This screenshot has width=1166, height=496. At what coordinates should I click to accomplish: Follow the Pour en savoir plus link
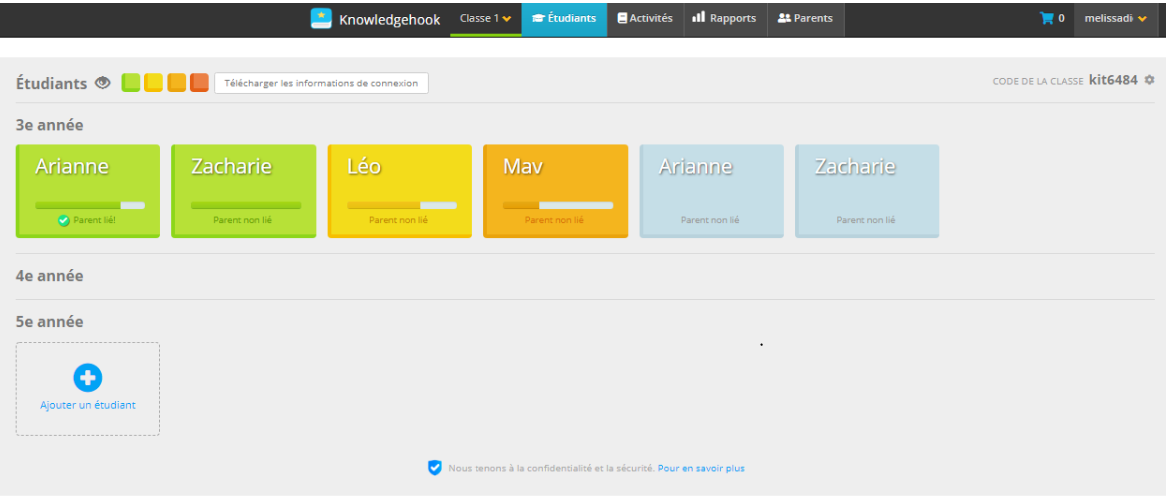[x=701, y=468]
